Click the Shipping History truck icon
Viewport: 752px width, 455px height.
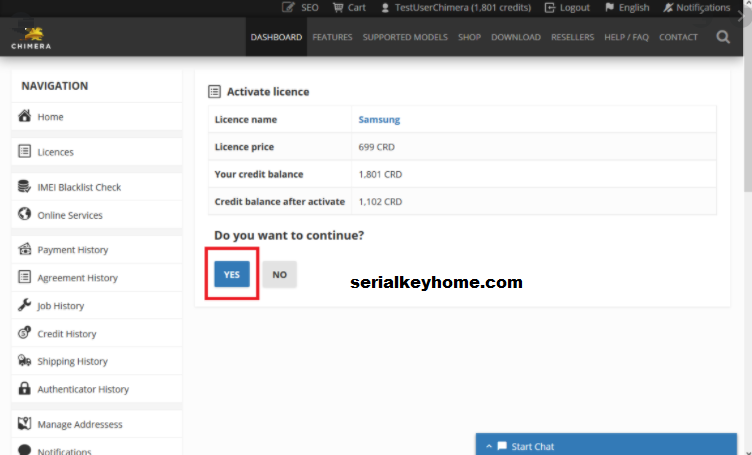(24, 360)
